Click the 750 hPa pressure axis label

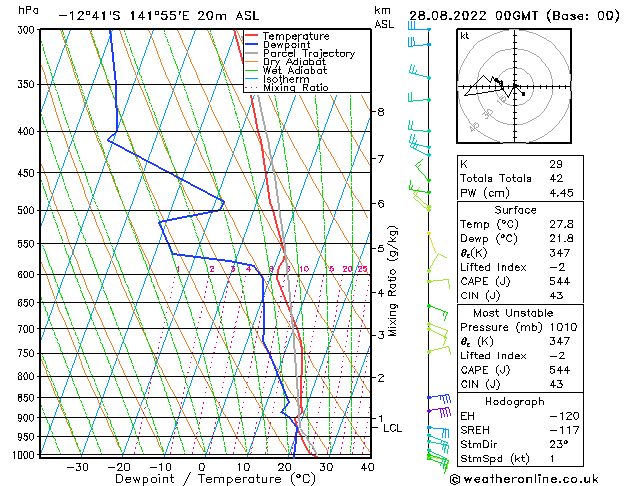tap(28, 354)
